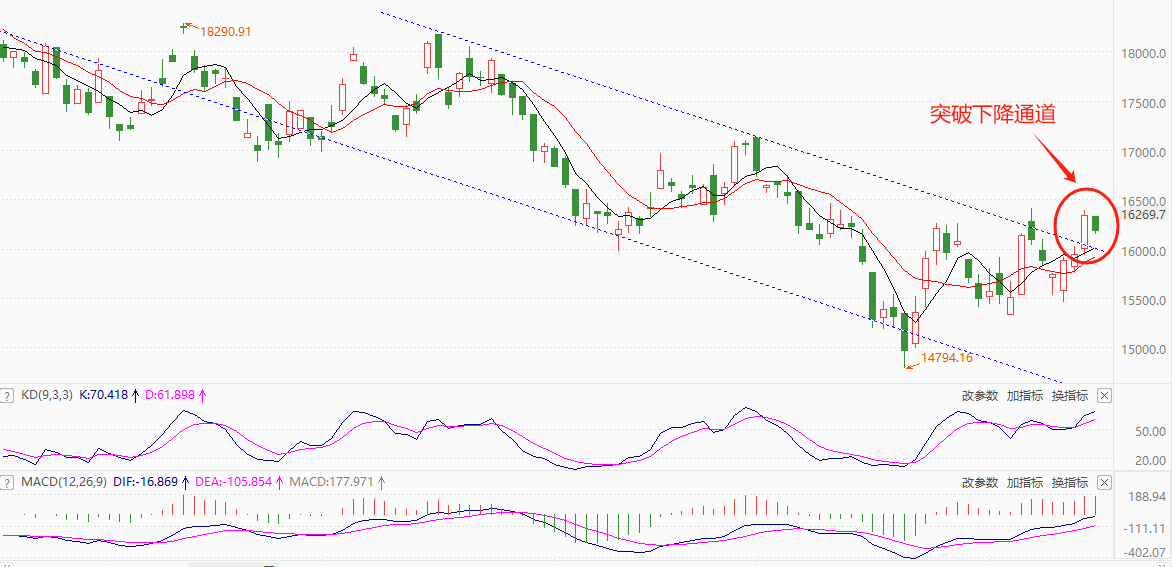Click 改参数 in the KD panel

tap(980, 395)
